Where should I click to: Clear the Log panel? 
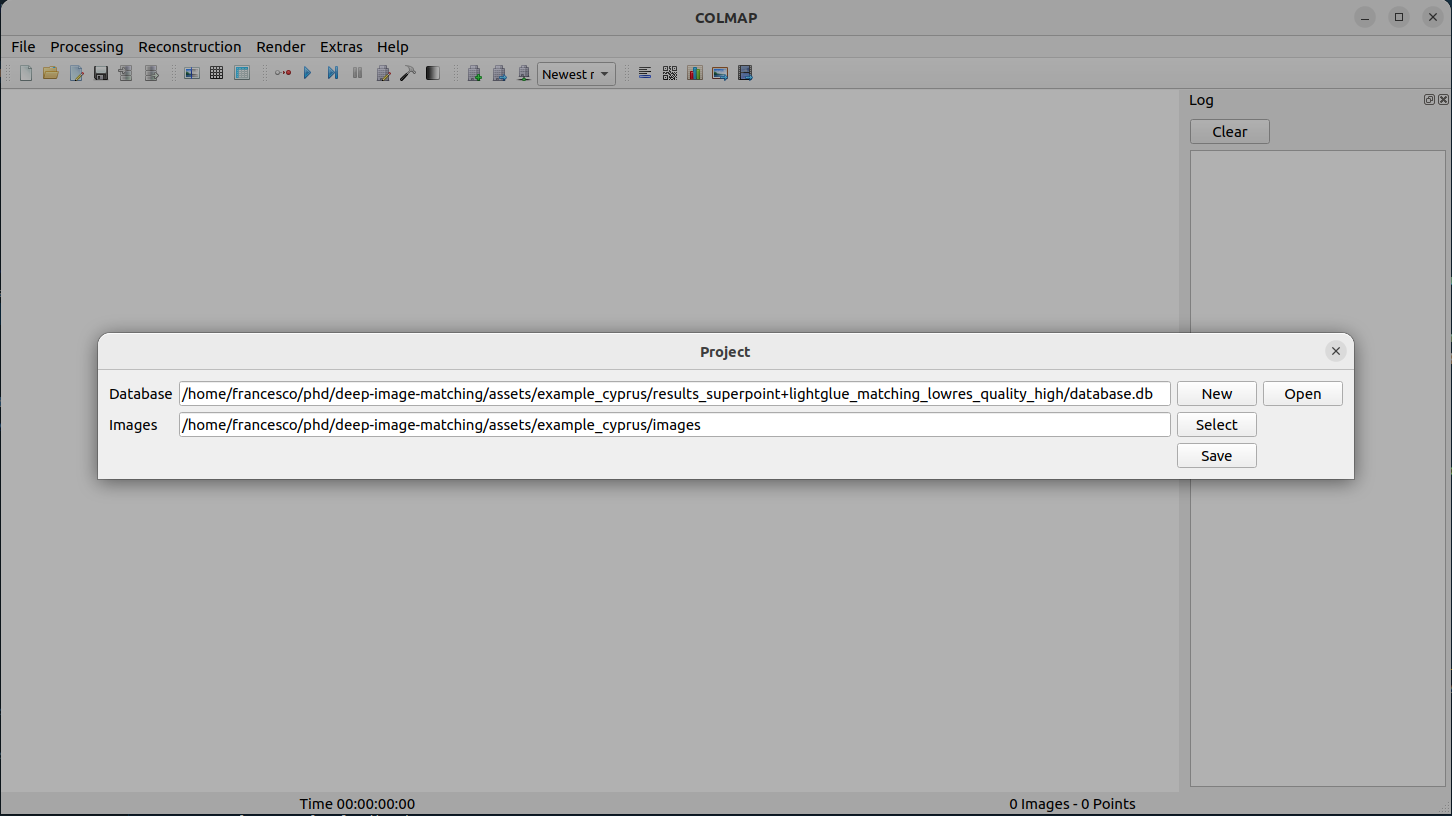click(1230, 132)
